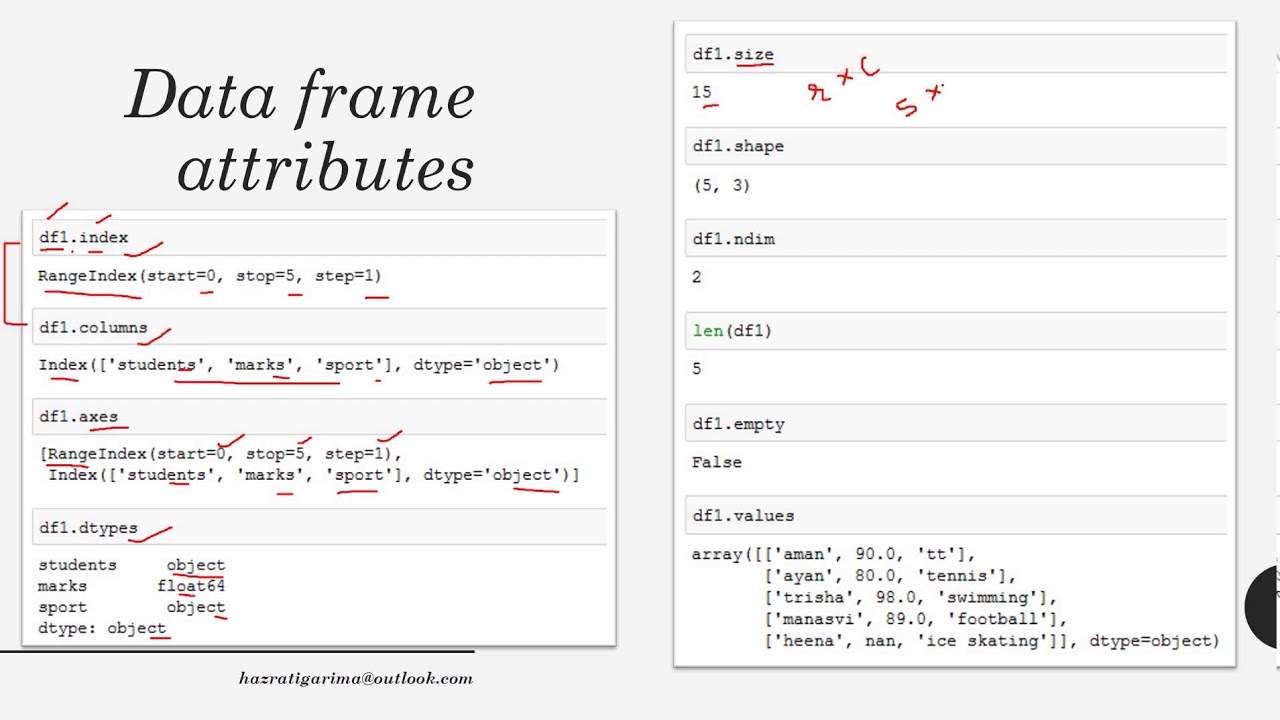Focus the len(df1) code cell
The height and width of the screenshot is (720, 1280).
(x=955, y=331)
